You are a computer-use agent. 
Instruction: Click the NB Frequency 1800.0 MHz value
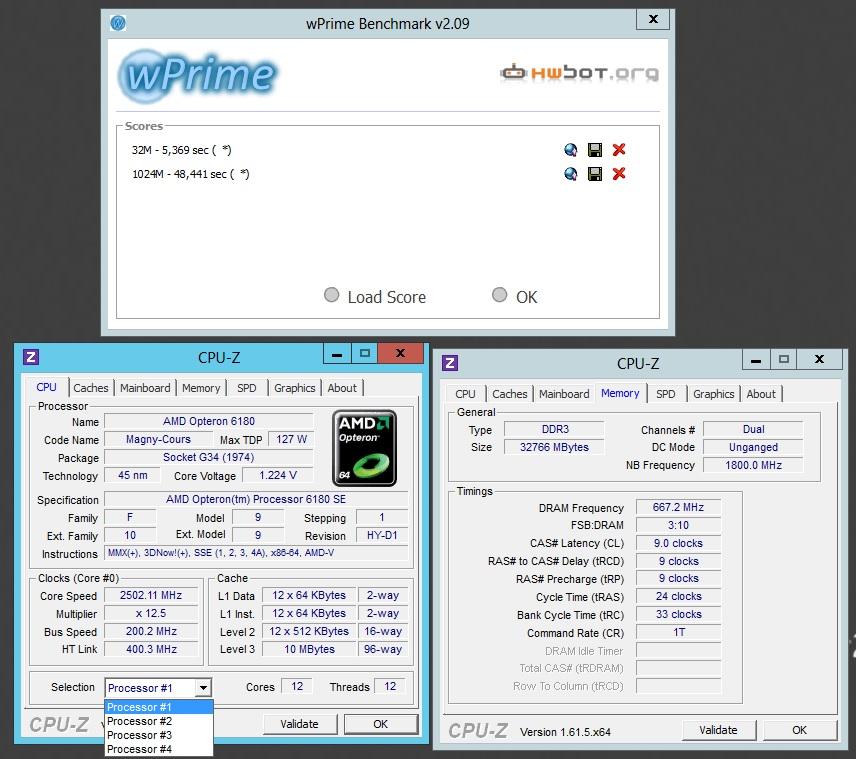(753, 465)
